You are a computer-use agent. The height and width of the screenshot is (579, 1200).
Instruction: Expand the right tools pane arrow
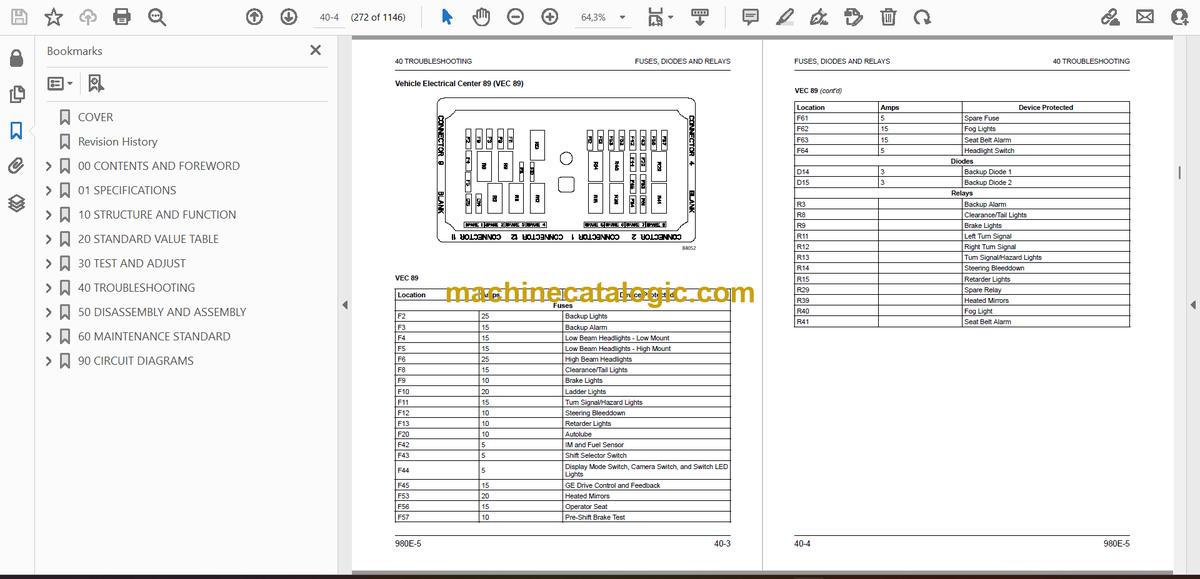(x=1193, y=305)
